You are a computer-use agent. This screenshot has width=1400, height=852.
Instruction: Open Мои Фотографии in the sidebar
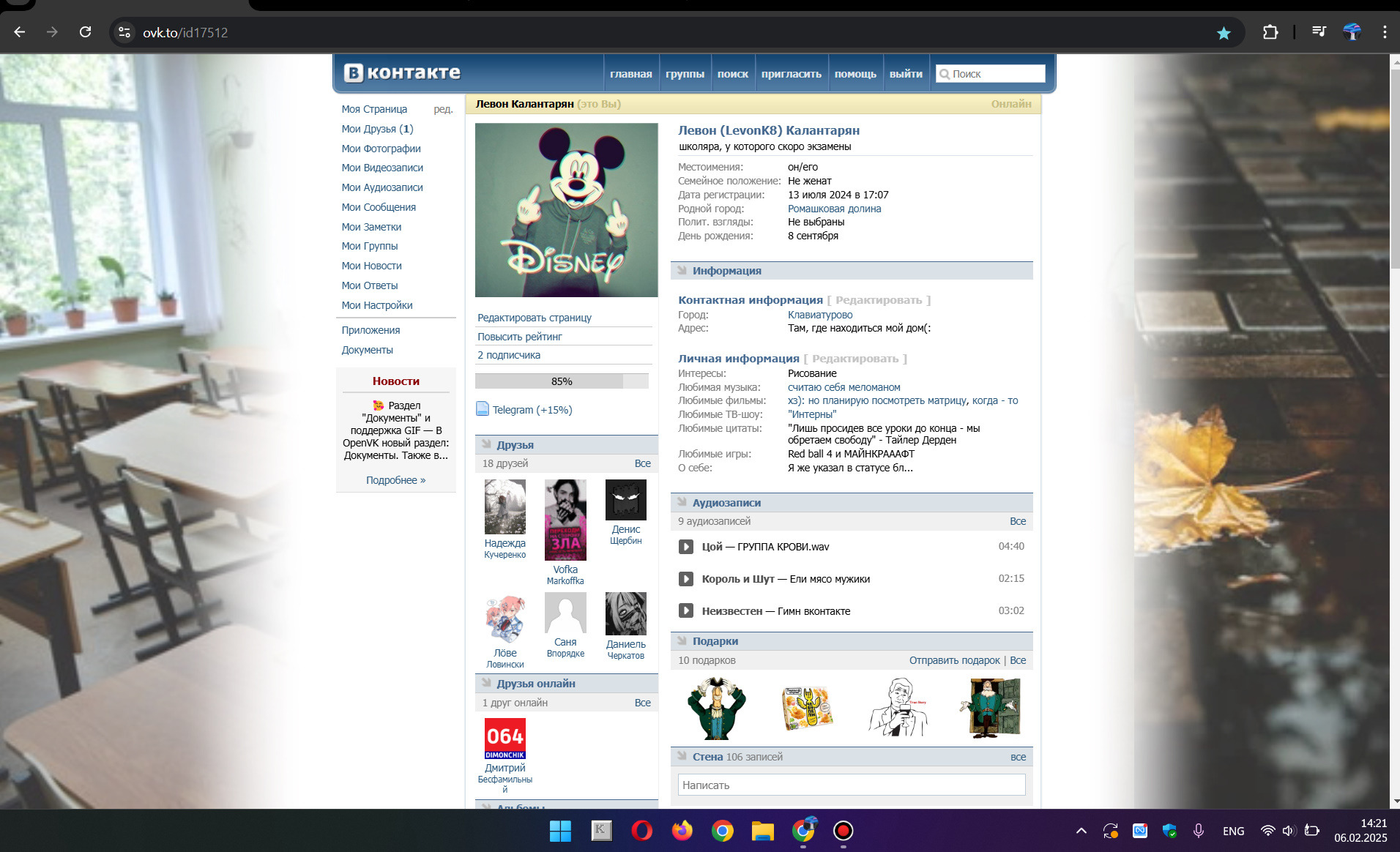381,149
